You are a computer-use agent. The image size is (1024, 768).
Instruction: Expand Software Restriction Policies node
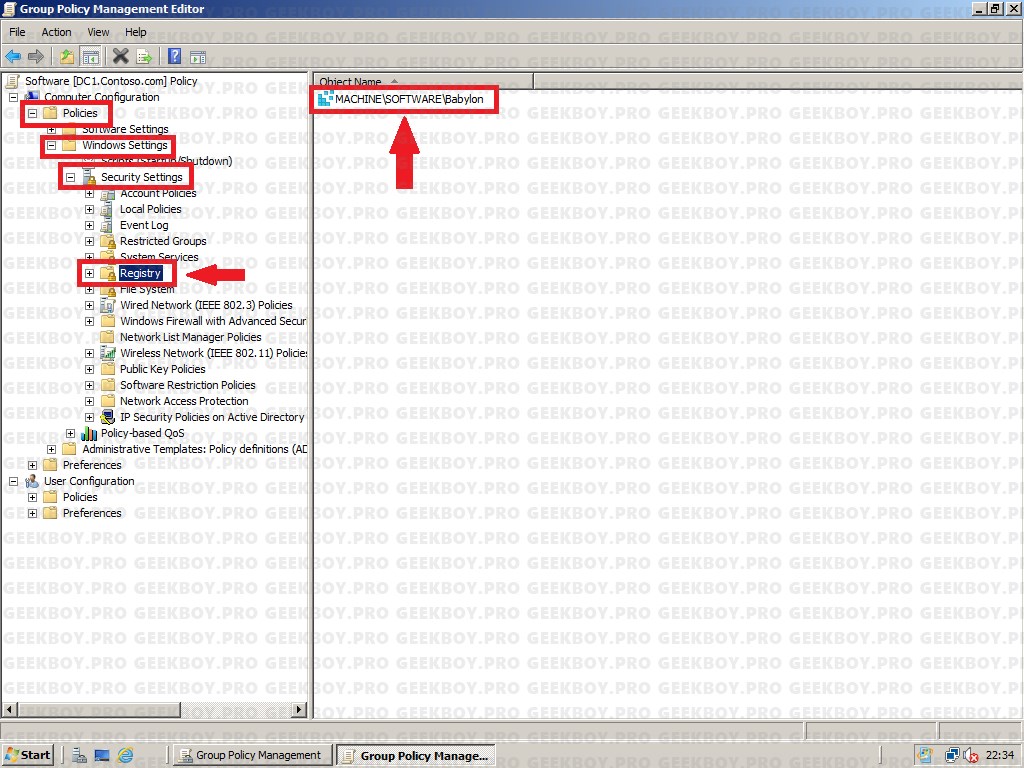click(x=89, y=385)
